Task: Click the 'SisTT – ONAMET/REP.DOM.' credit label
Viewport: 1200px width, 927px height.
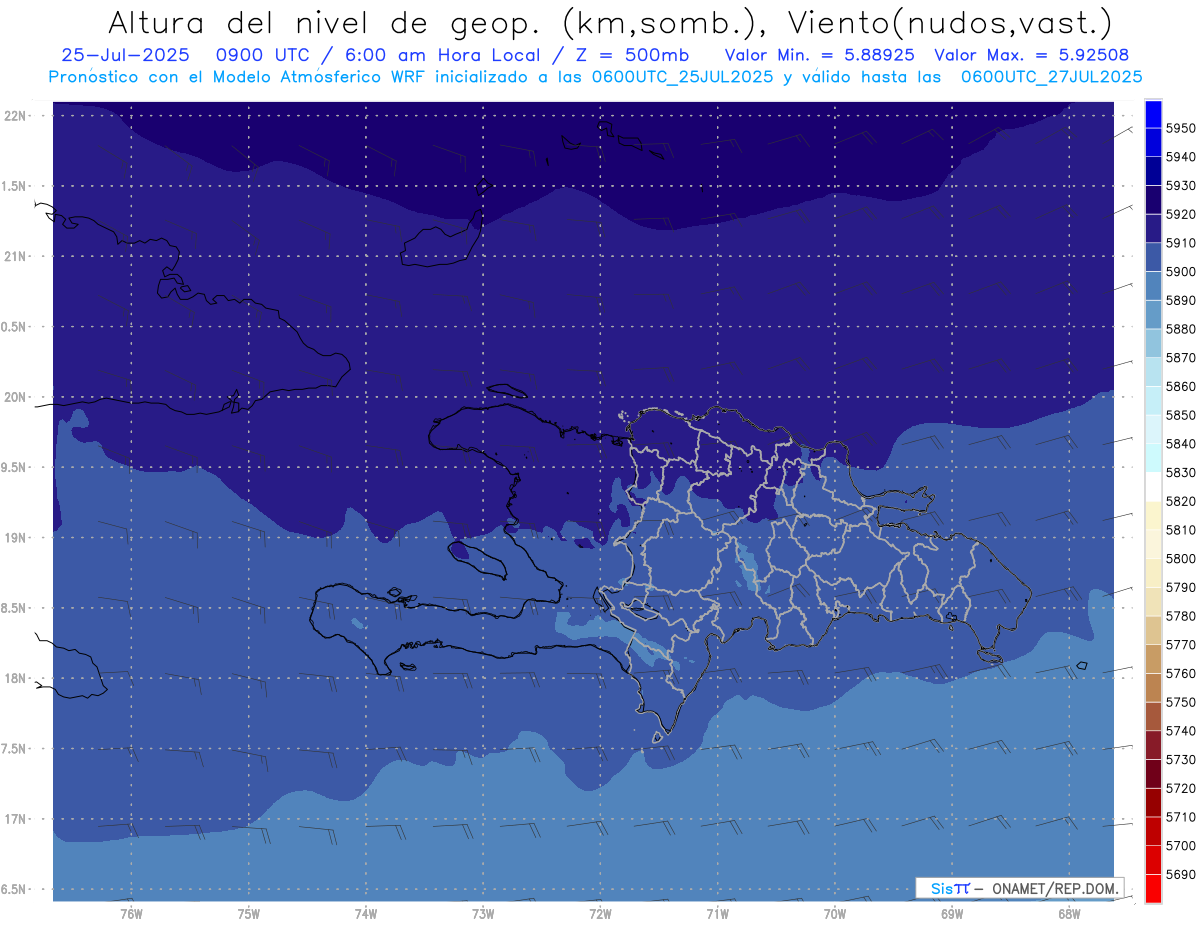Action: pyautogui.click(x=1020, y=888)
